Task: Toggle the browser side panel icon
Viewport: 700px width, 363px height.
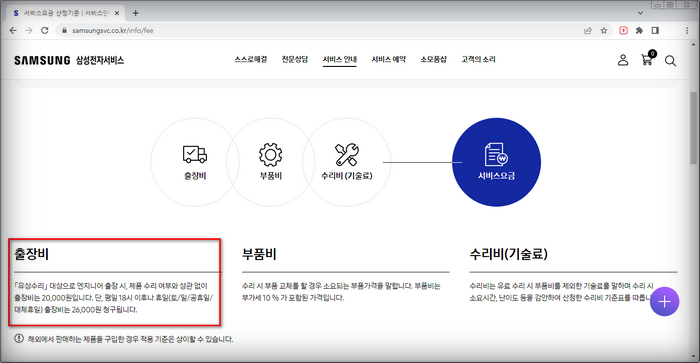Action: [655, 30]
